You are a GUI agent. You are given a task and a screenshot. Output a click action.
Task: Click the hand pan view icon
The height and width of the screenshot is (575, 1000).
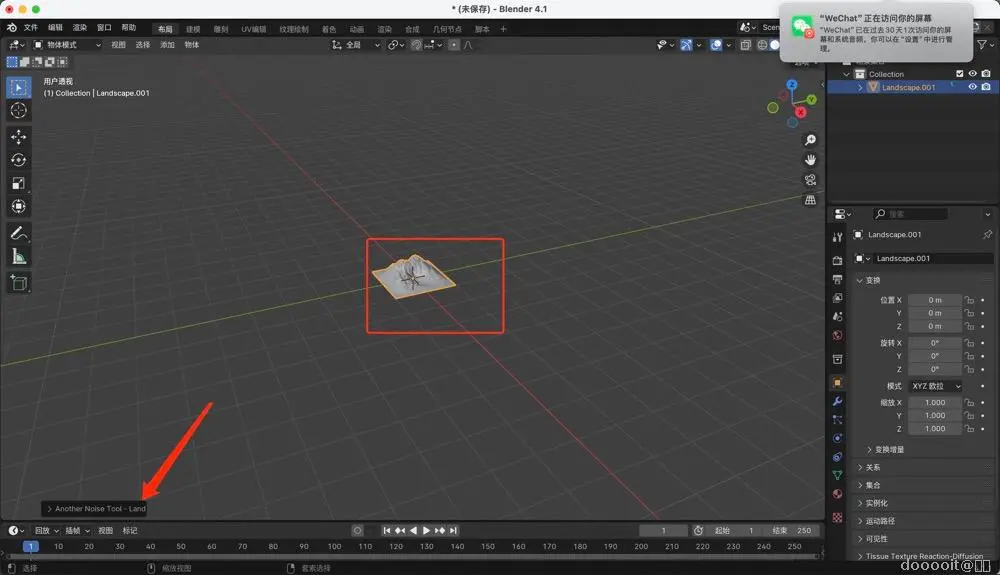(810, 159)
